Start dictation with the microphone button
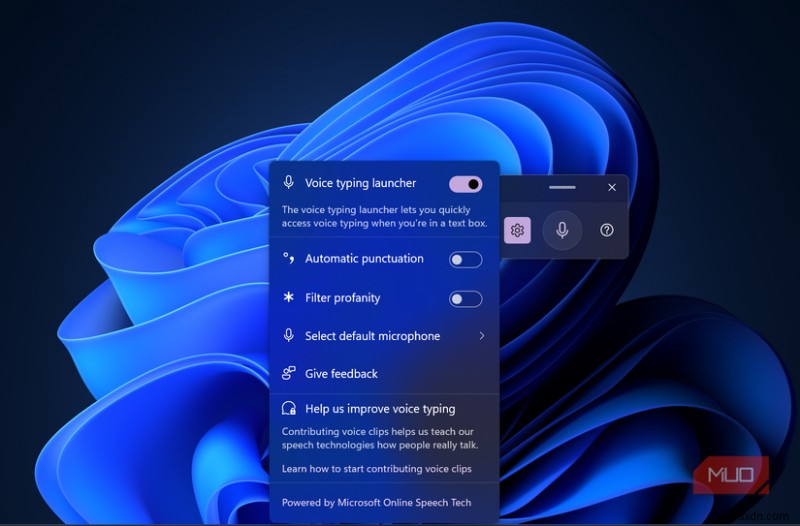800x526 pixels. (x=562, y=230)
